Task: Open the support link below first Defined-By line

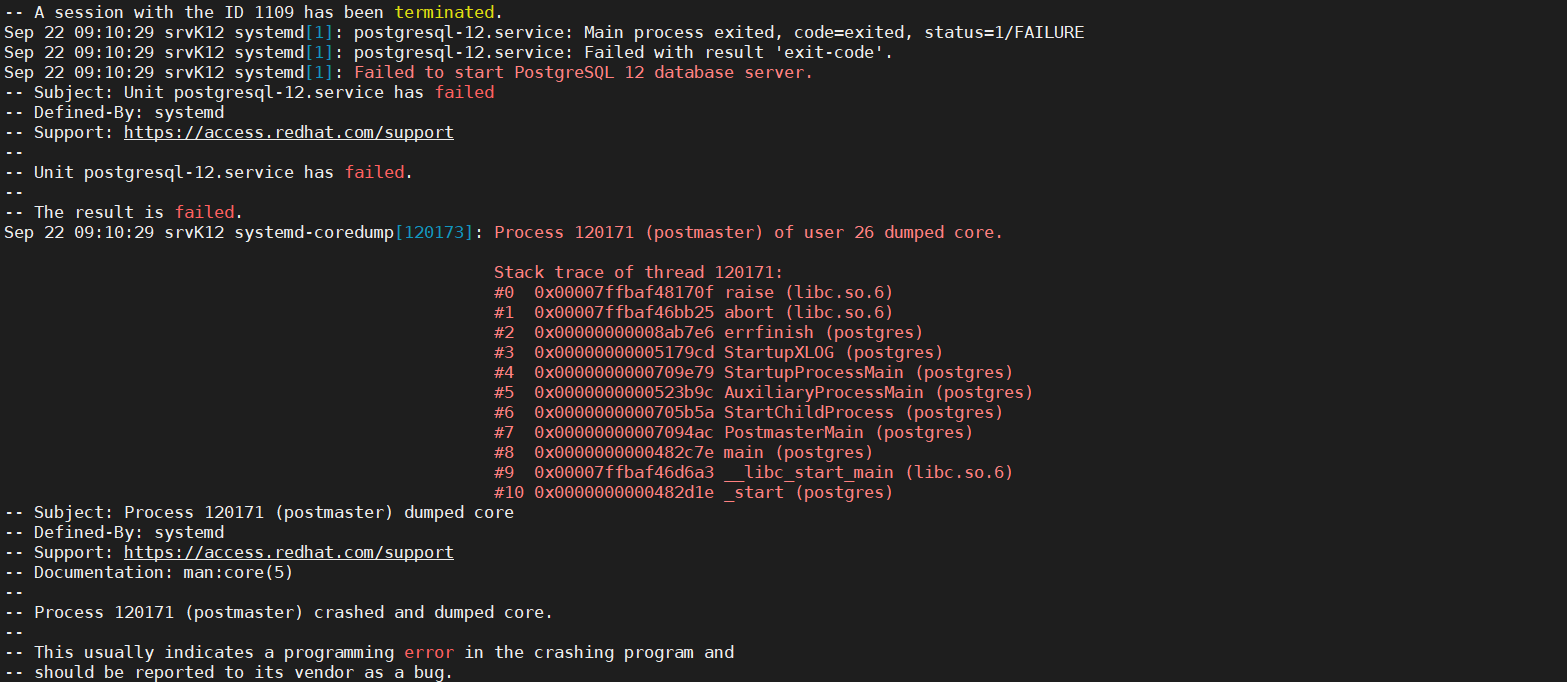Action: [288, 132]
